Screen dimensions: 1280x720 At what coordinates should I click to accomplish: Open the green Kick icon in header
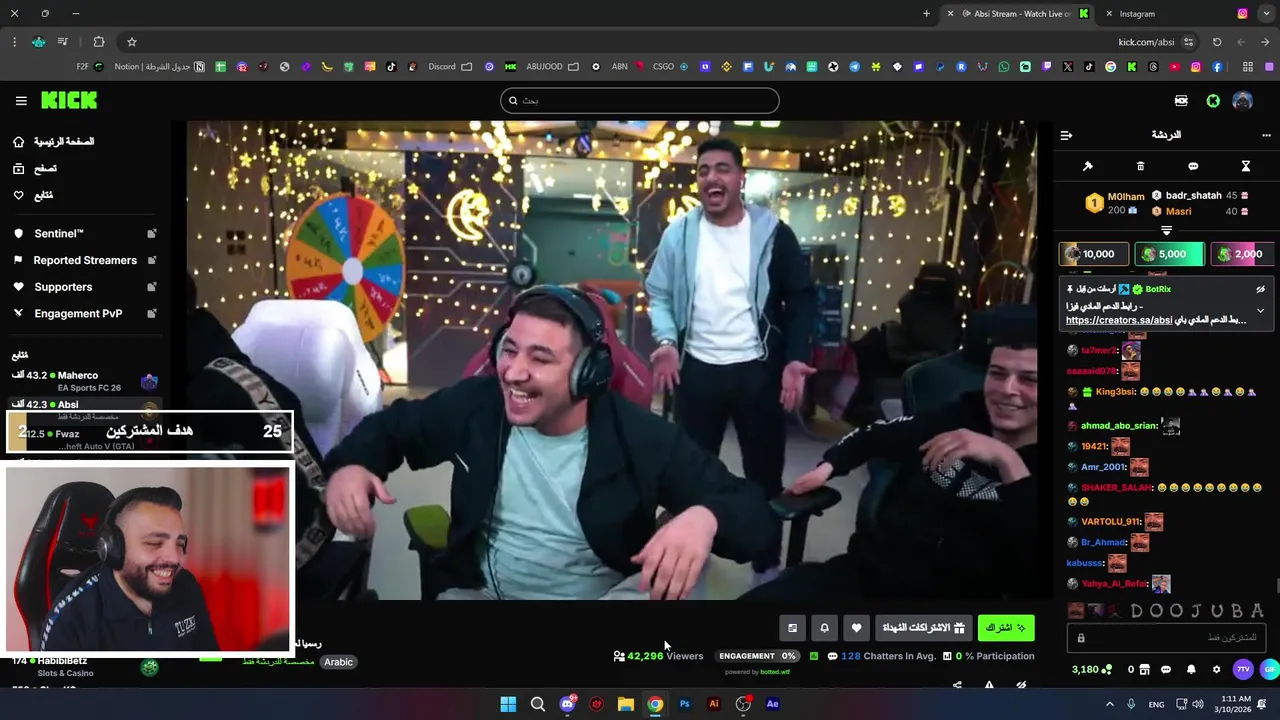(x=1213, y=101)
